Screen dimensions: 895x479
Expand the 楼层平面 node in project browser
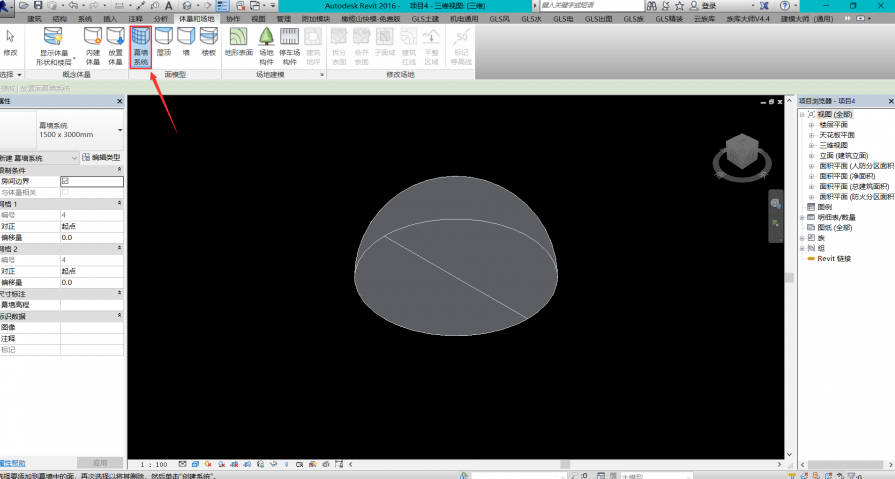811,124
